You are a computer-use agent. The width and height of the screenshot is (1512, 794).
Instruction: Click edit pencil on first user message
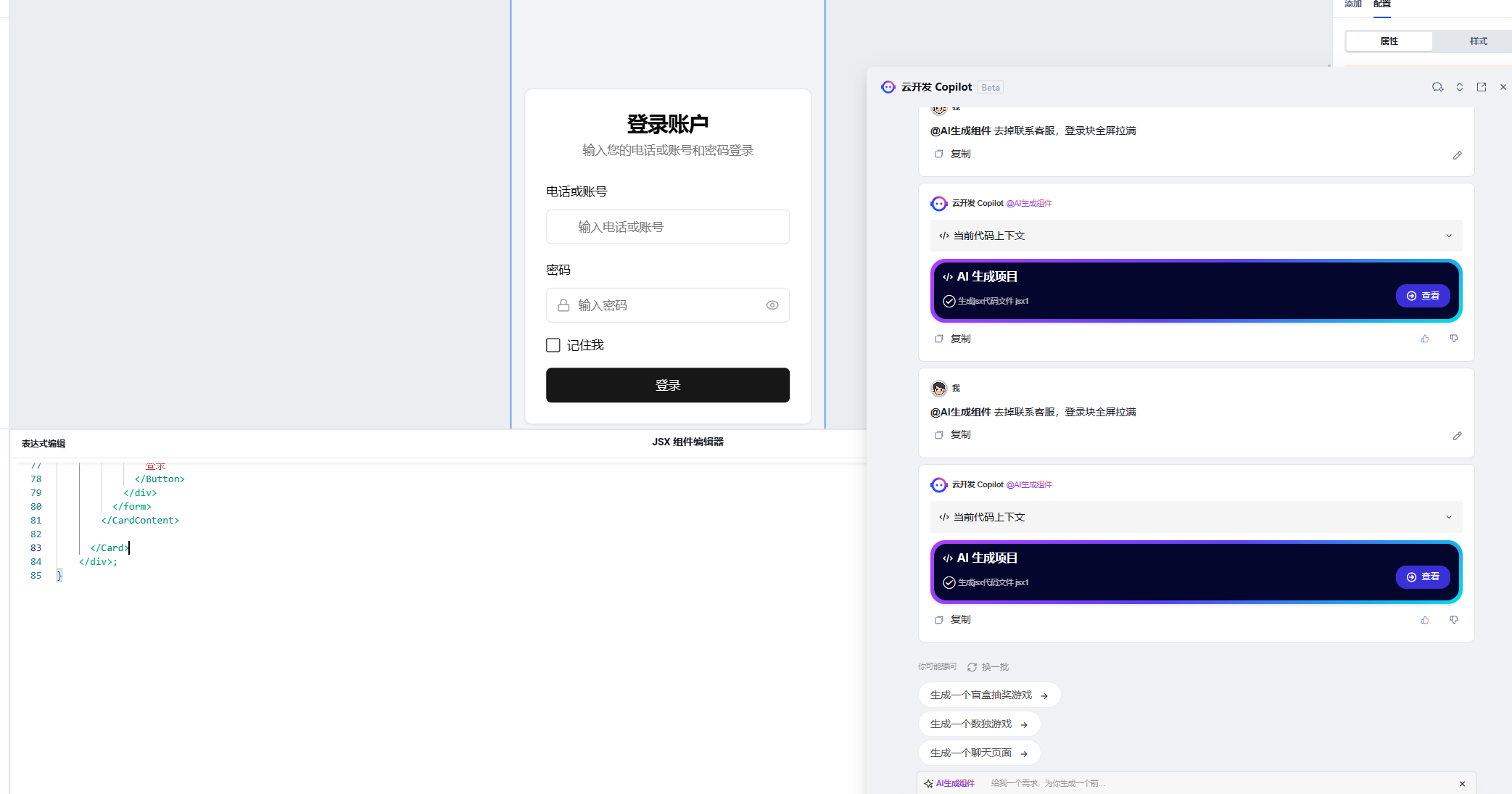pos(1457,155)
